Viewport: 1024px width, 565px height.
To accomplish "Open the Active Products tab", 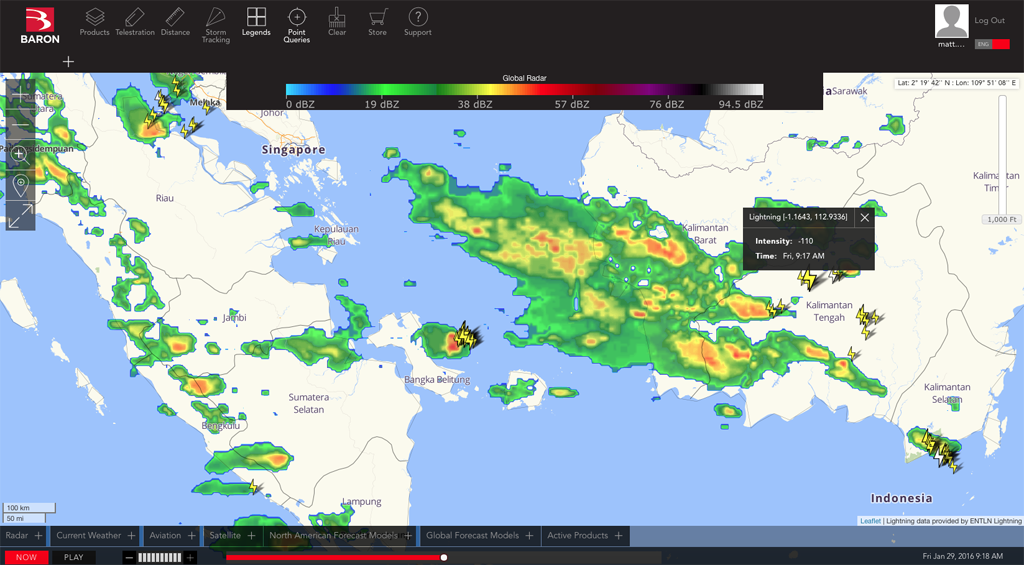I will pyautogui.click(x=585, y=536).
